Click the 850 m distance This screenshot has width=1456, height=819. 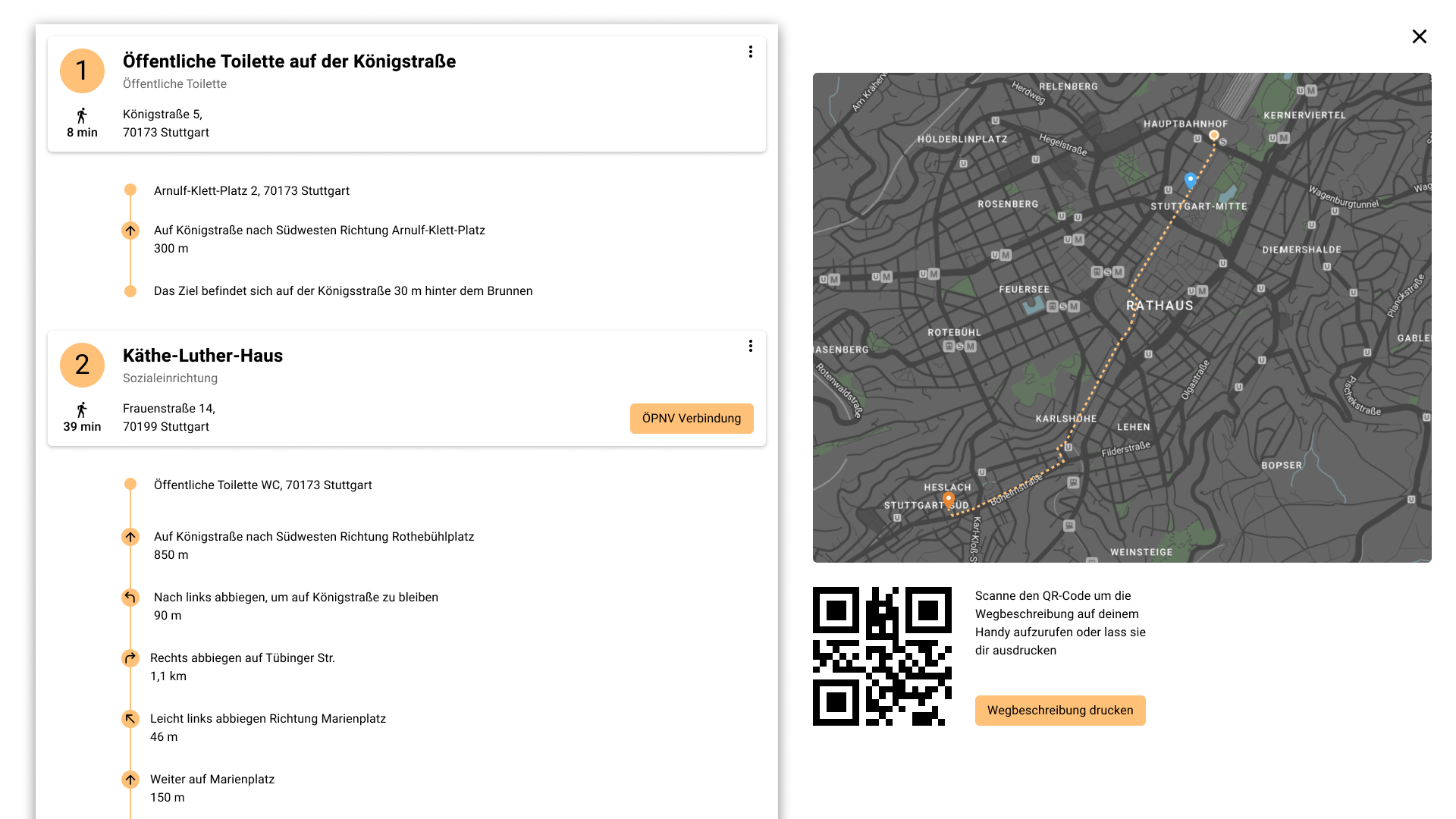click(x=171, y=554)
